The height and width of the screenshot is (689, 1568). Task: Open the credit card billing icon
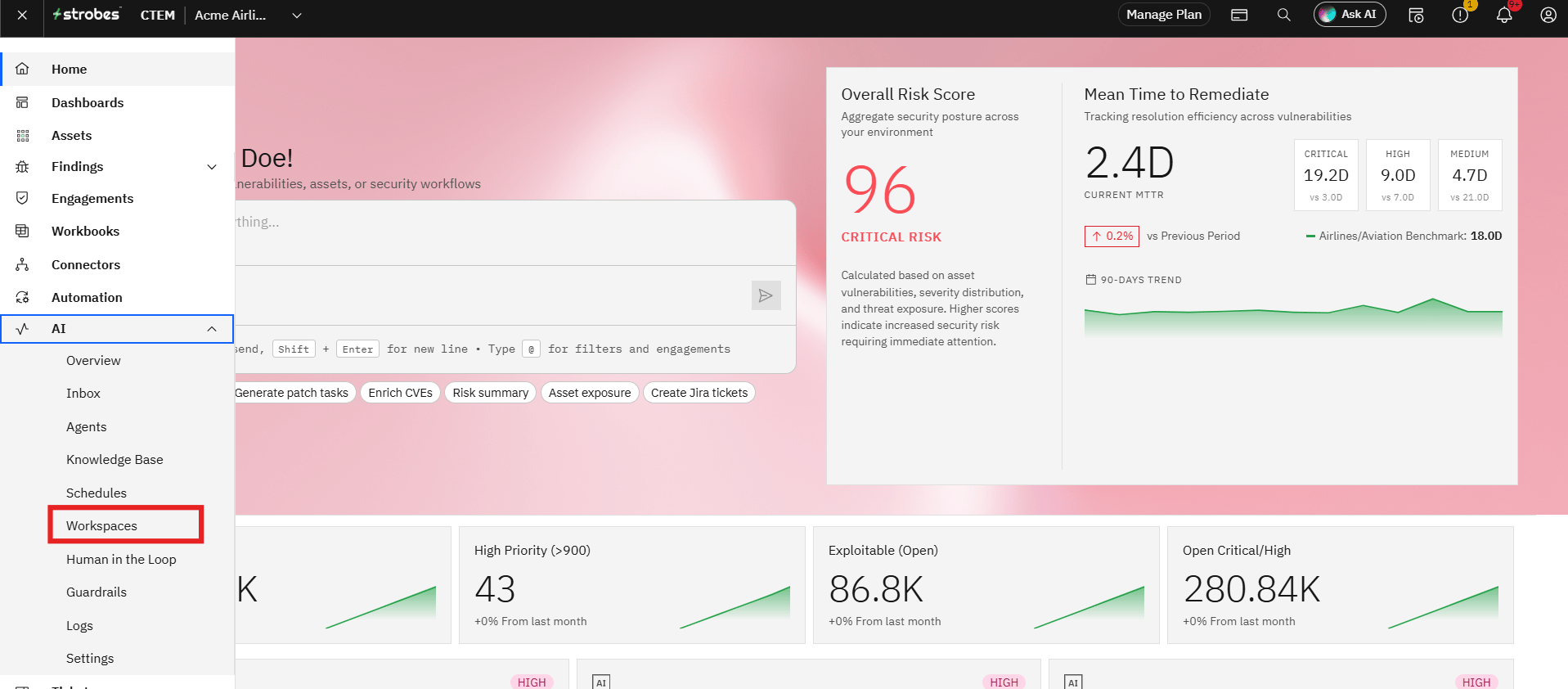click(x=1239, y=15)
